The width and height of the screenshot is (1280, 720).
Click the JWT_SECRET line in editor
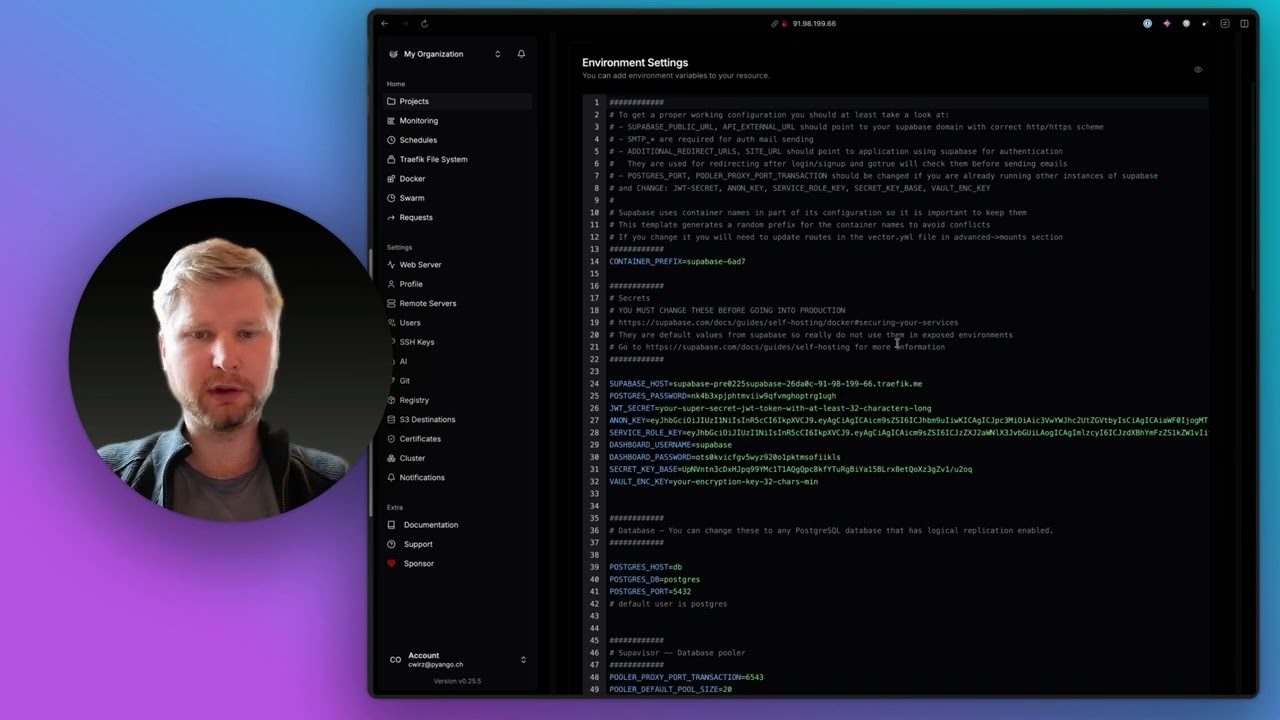[770, 408]
